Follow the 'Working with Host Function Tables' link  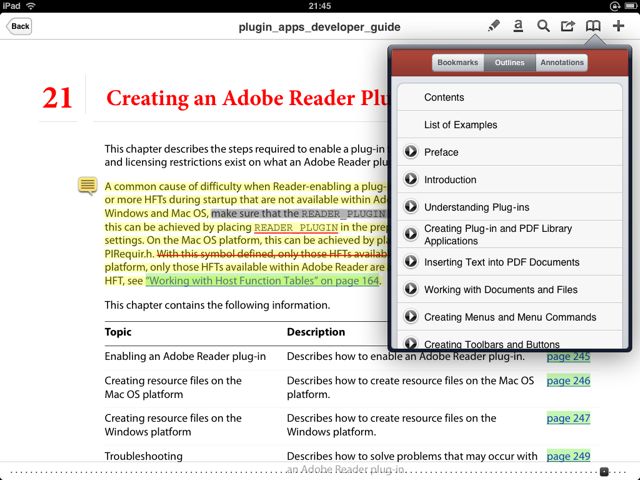pyautogui.click(x=262, y=281)
